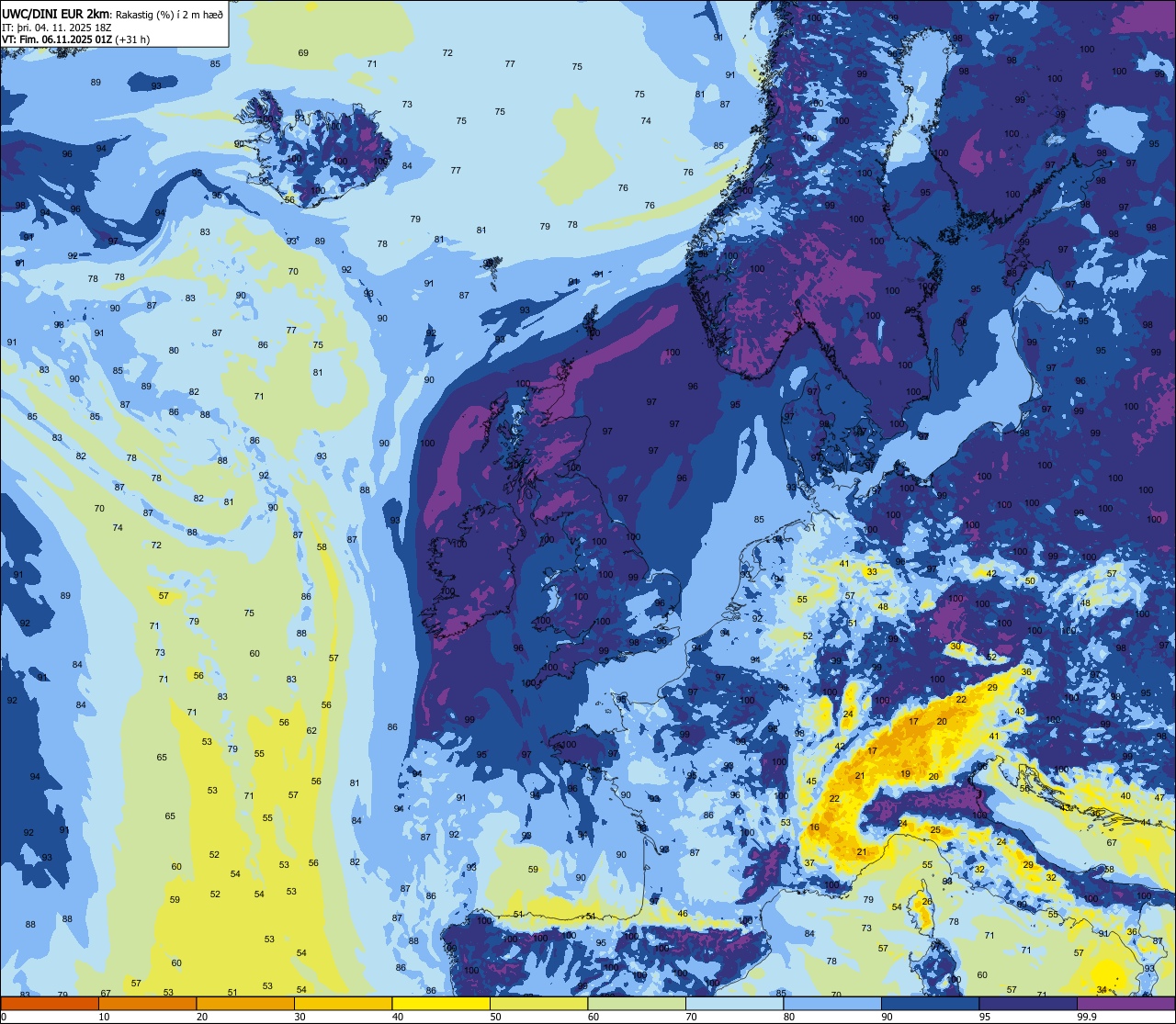Click the map value '30' in the yellow patch
This screenshot has width=1176, height=1024.
point(955,646)
